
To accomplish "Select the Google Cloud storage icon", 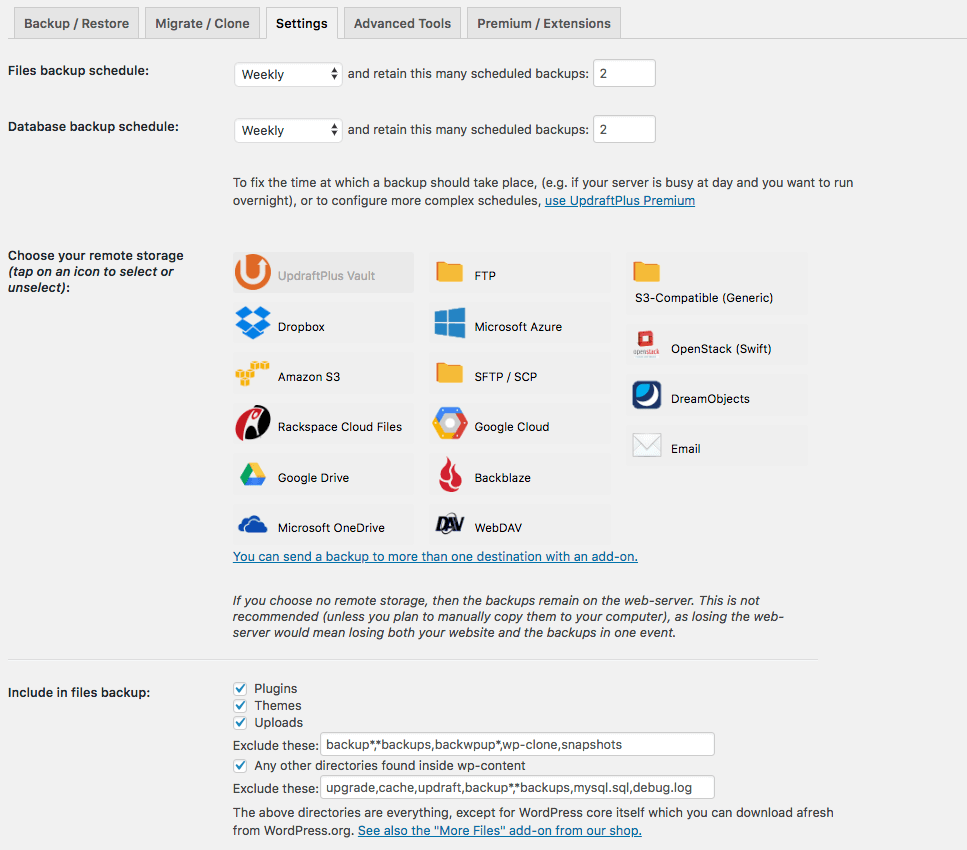I will [450, 424].
